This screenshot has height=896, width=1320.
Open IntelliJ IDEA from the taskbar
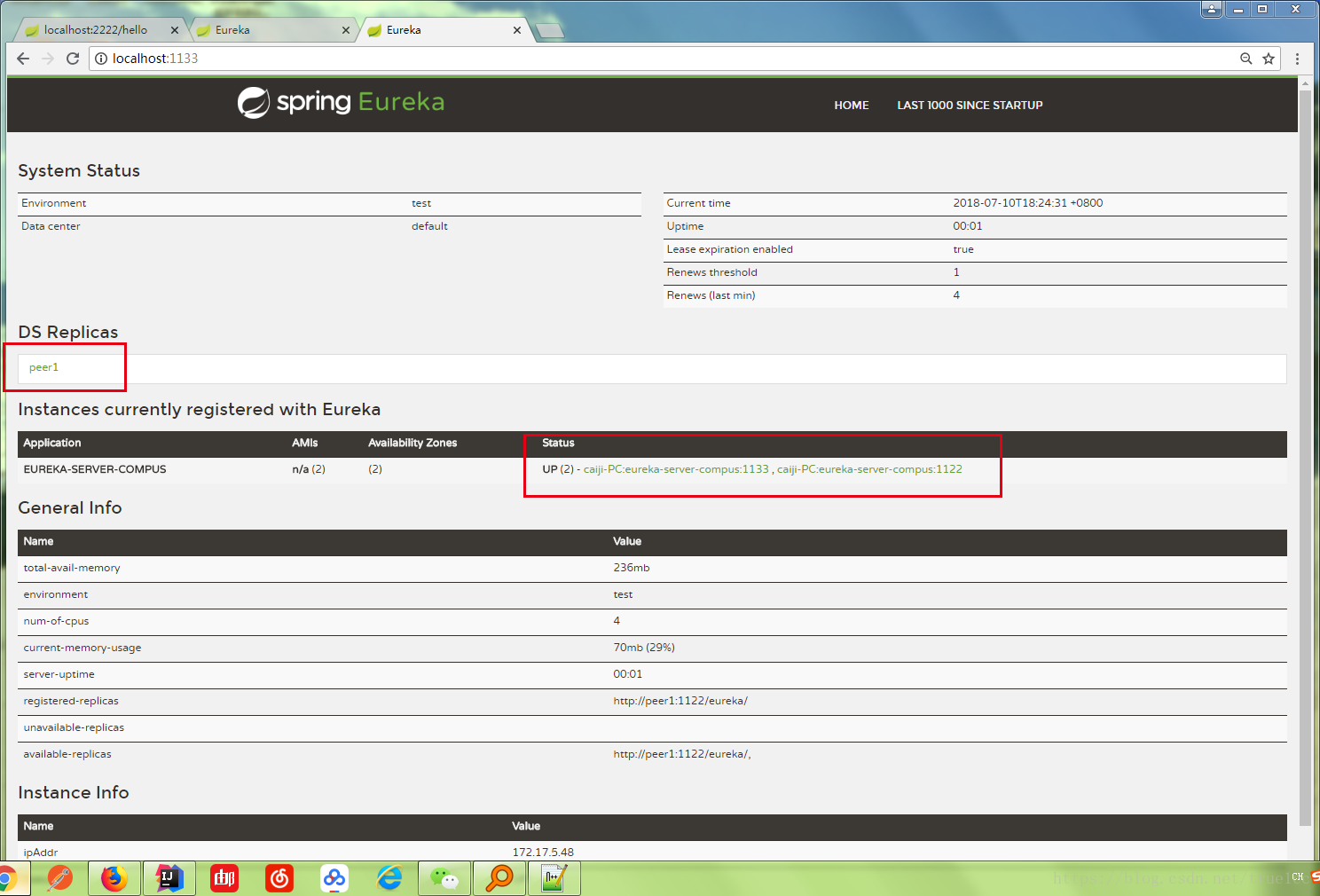tap(169, 878)
